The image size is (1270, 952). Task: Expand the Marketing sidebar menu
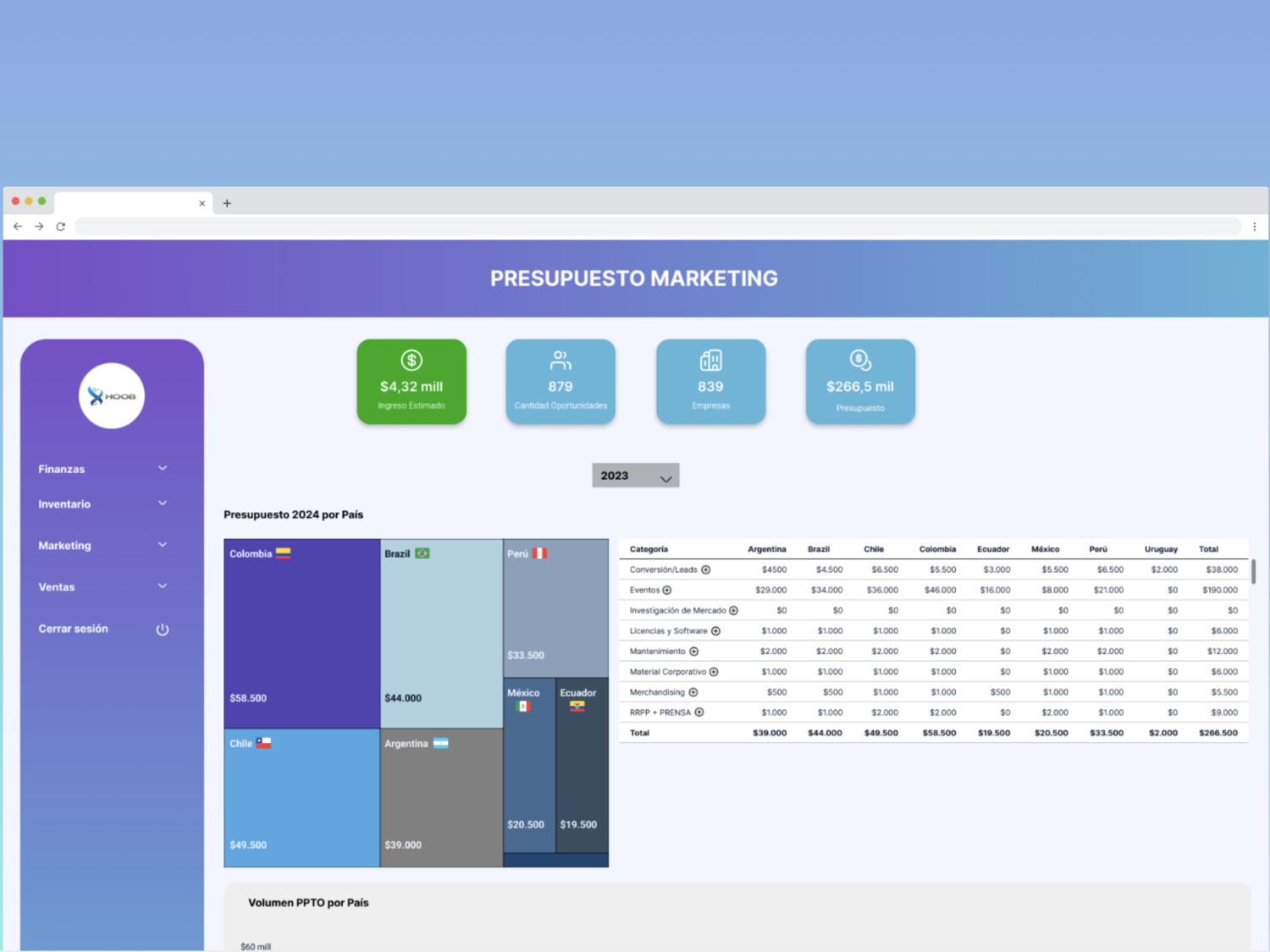163,546
